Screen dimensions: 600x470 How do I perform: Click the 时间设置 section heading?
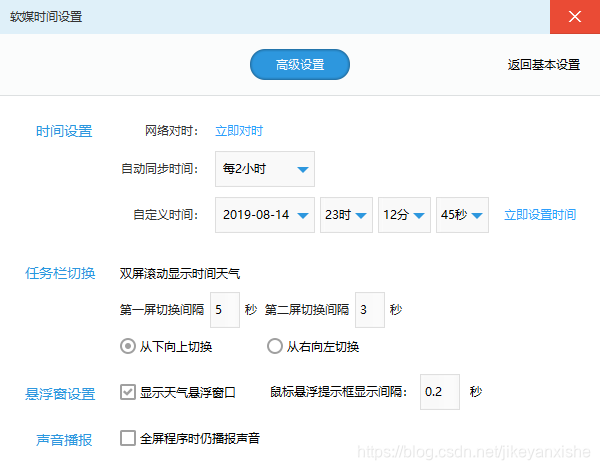pos(64,131)
